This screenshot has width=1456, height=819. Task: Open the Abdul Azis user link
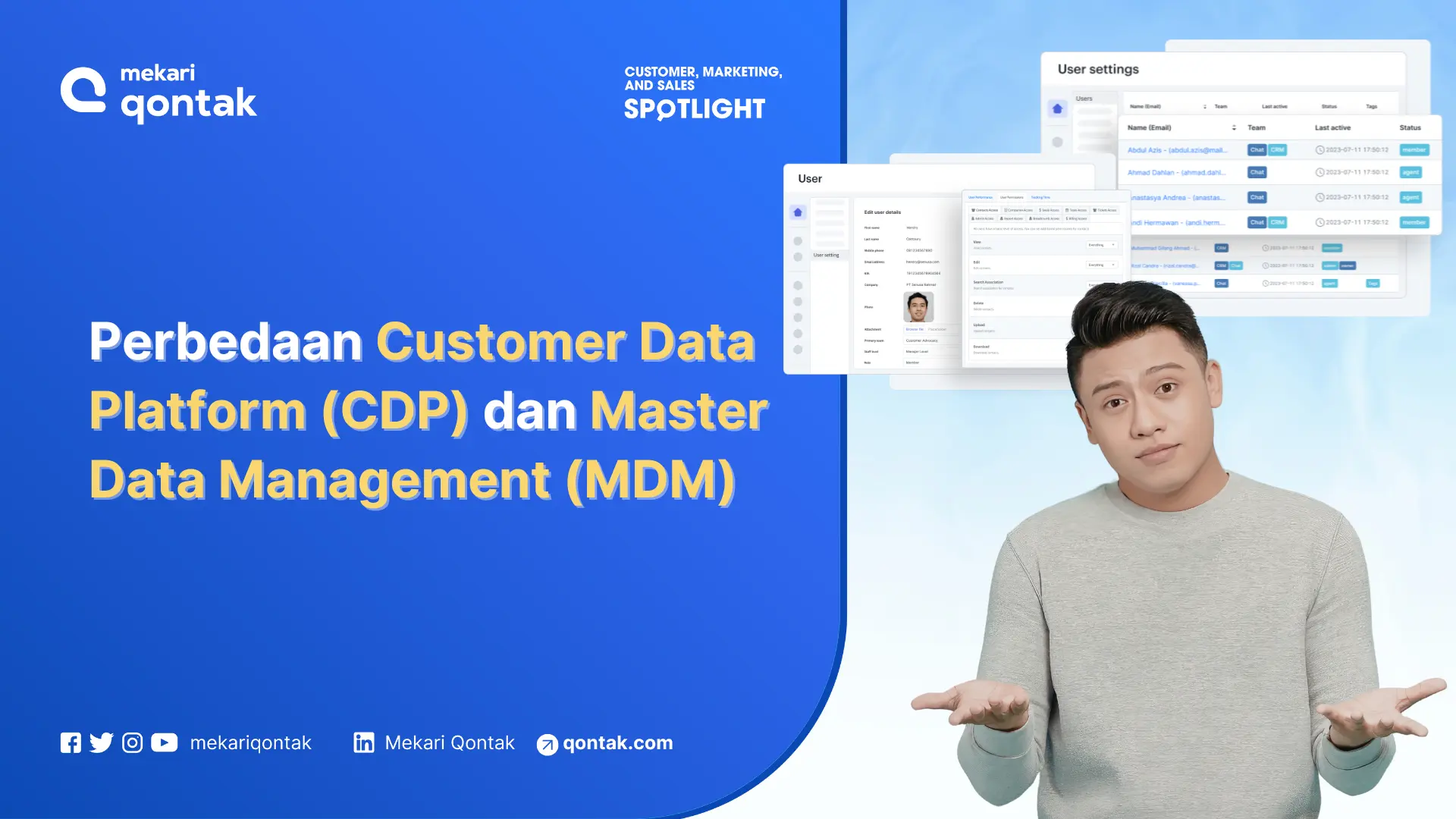pyautogui.click(x=1176, y=150)
